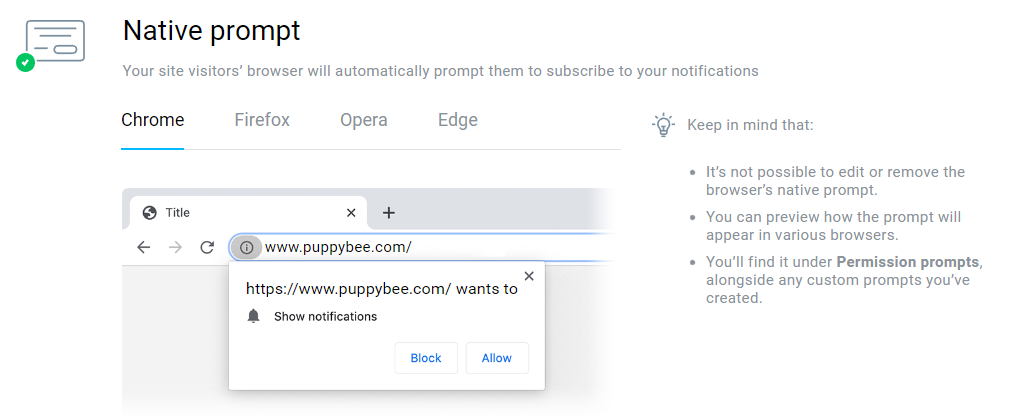Click the browser forward arrow

pos(175,247)
